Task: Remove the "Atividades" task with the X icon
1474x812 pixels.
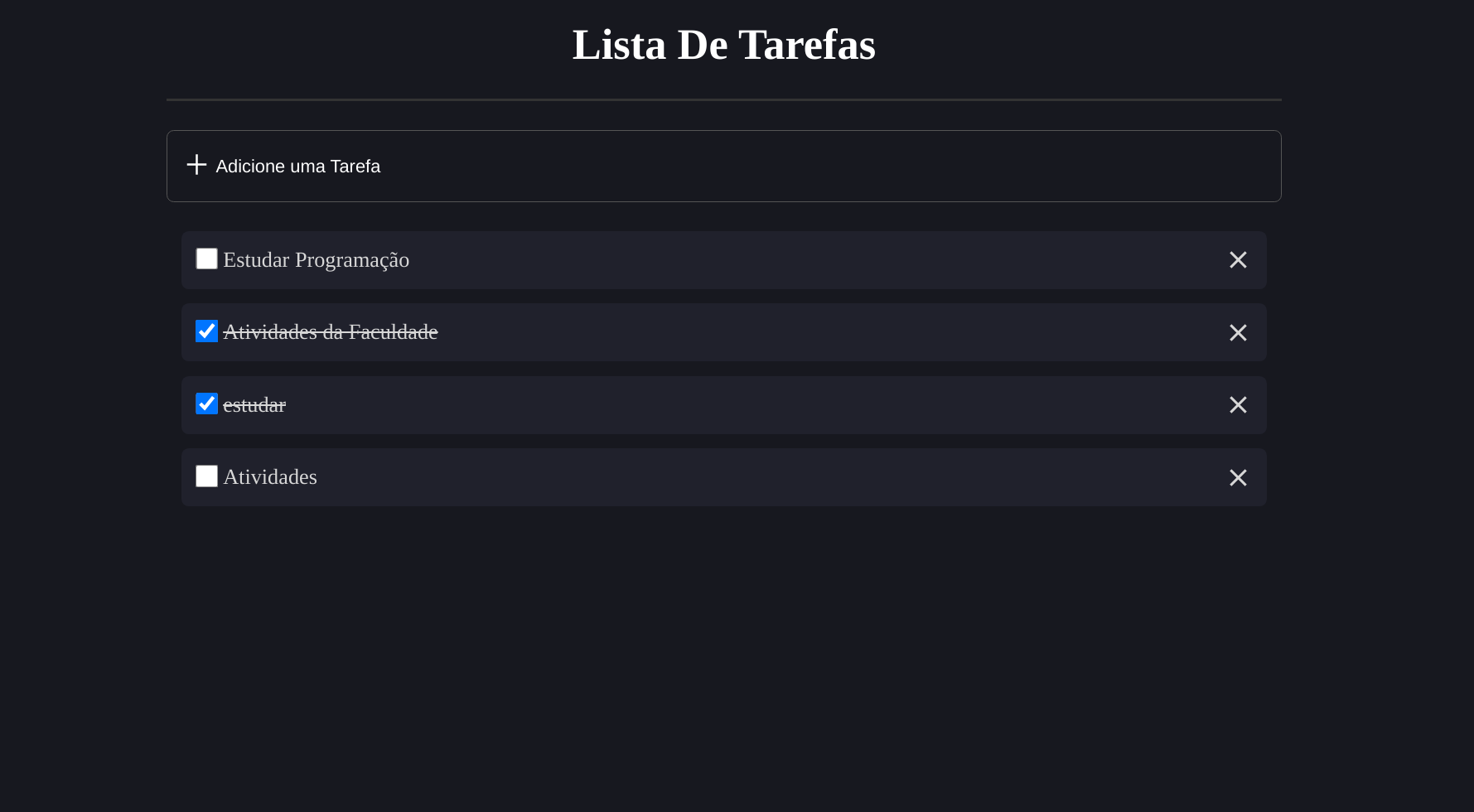Action: coord(1238,477)
